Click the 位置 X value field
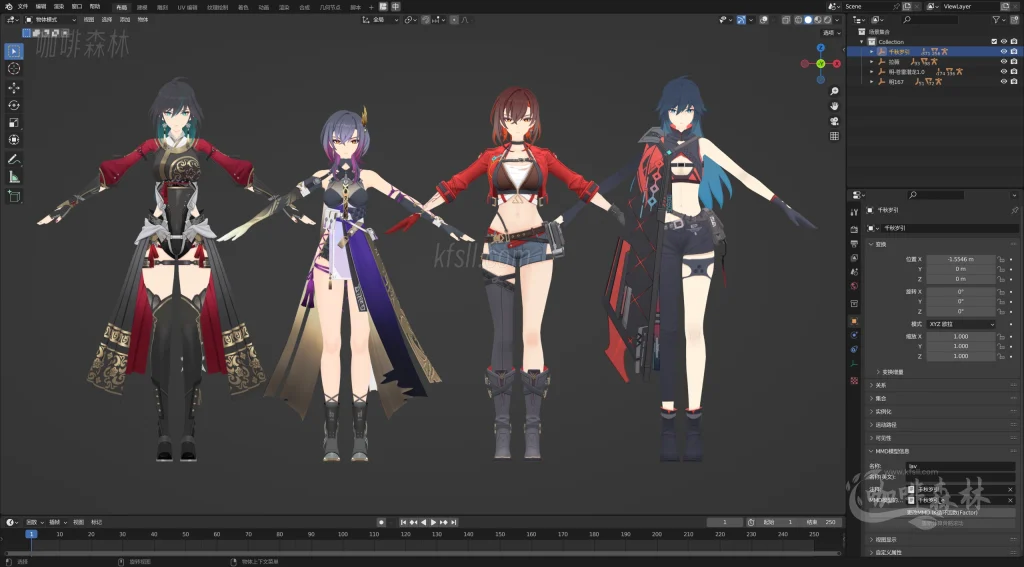Screen dimensions: 1024x567 click(x=960, y=259)
